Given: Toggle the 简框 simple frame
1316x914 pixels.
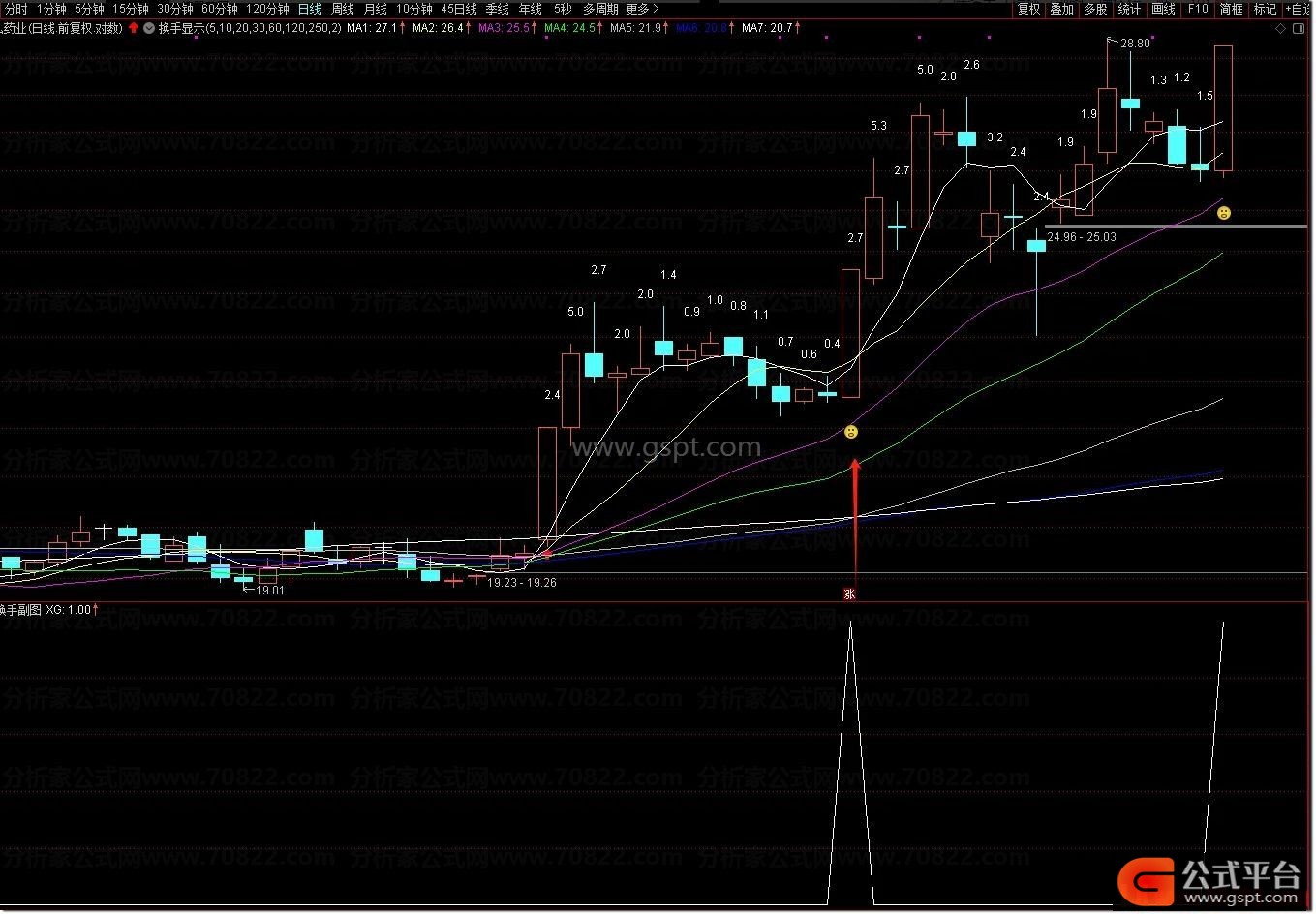Looking at the screenshot, I should point(1232,9).
